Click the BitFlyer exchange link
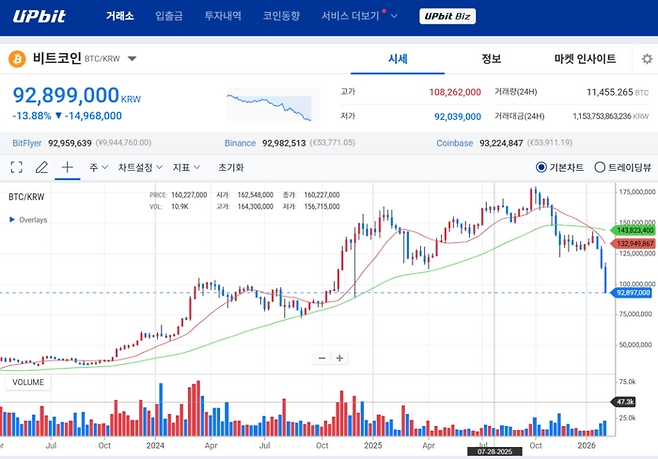Image resolution: width=658 pixels, height=459 pixels. point(27,143)
